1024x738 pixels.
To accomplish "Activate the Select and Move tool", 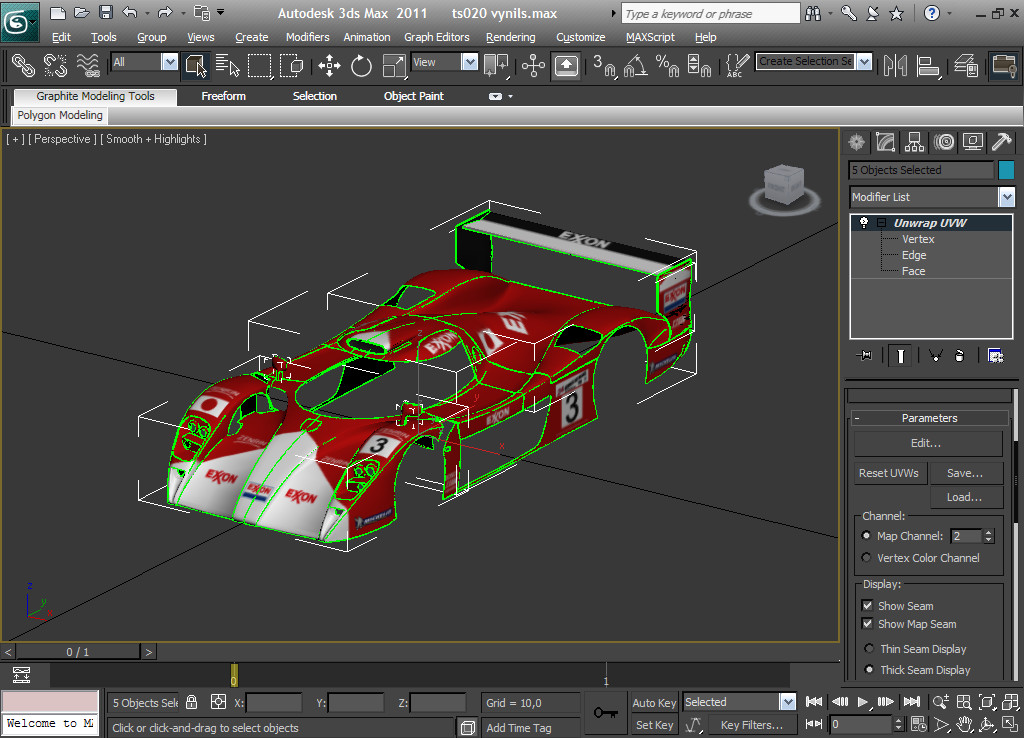I will coord(329,65).
